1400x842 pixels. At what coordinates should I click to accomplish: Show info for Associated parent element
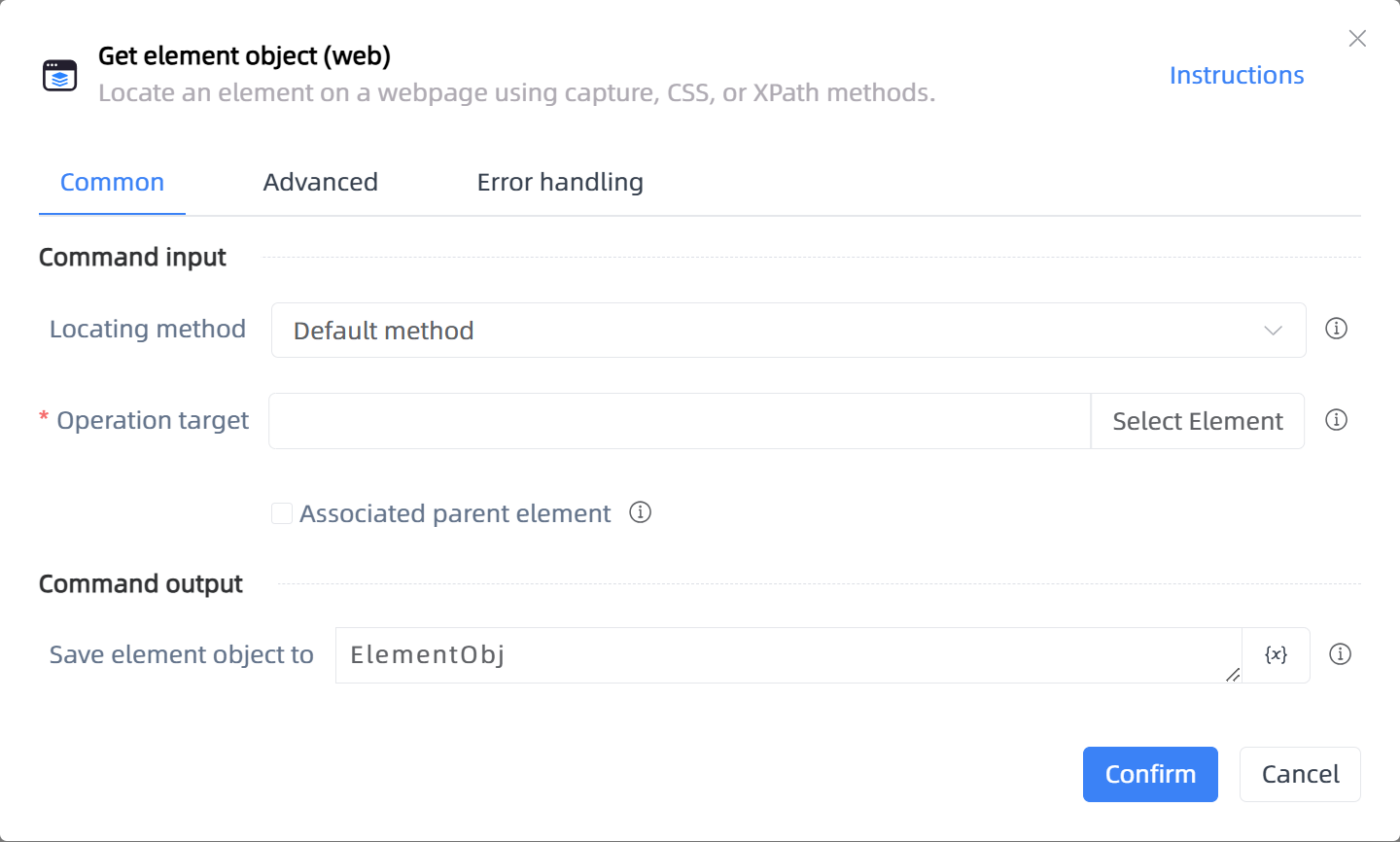(x=640, y=512)
